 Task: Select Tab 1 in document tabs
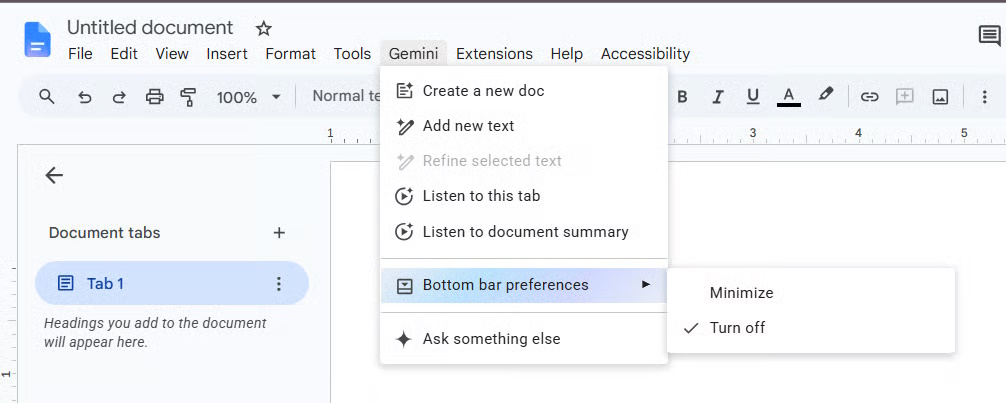(171, 283)
